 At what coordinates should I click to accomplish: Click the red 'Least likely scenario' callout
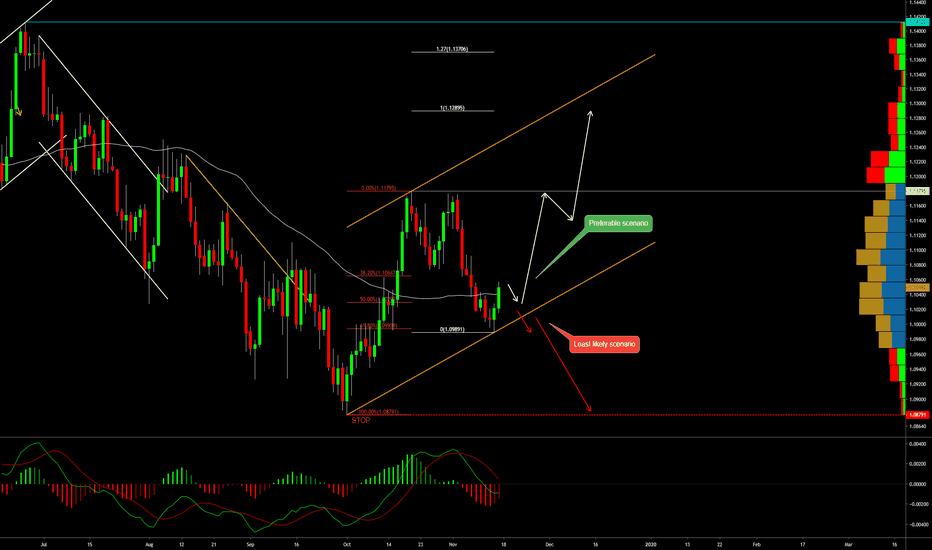(605, 344)
